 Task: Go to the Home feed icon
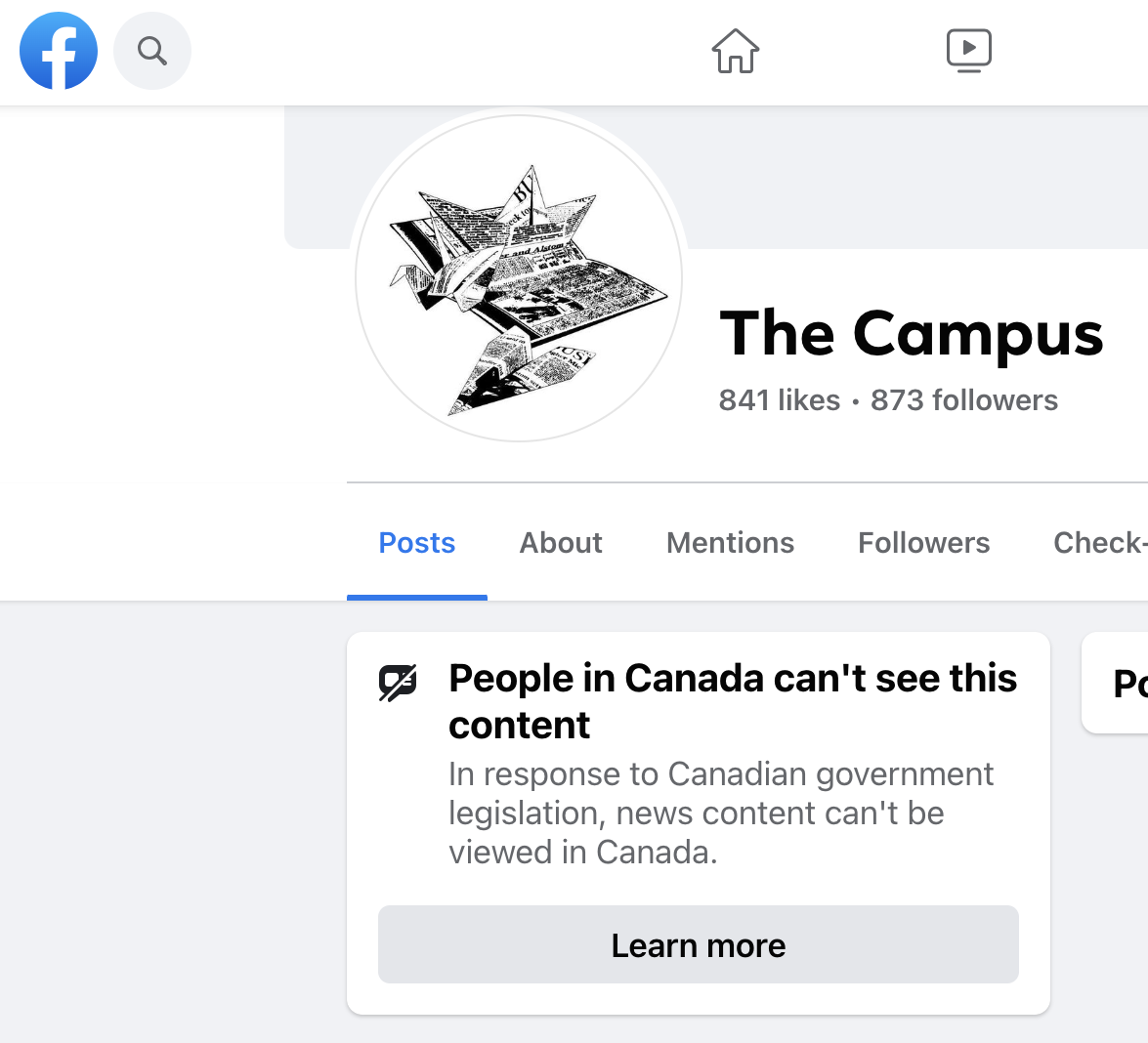coord(735,51)
